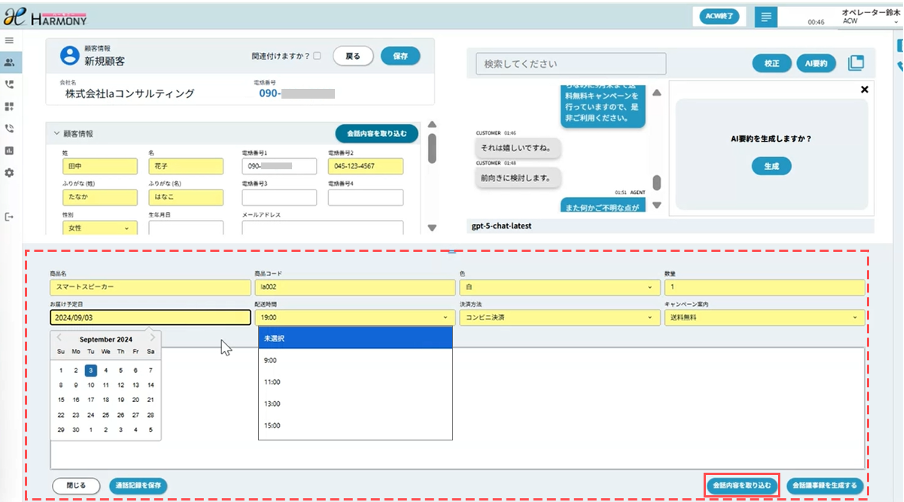Click the customer avatar icon
This screenshot has width=904, height=502.
click(x=70, y=56)
